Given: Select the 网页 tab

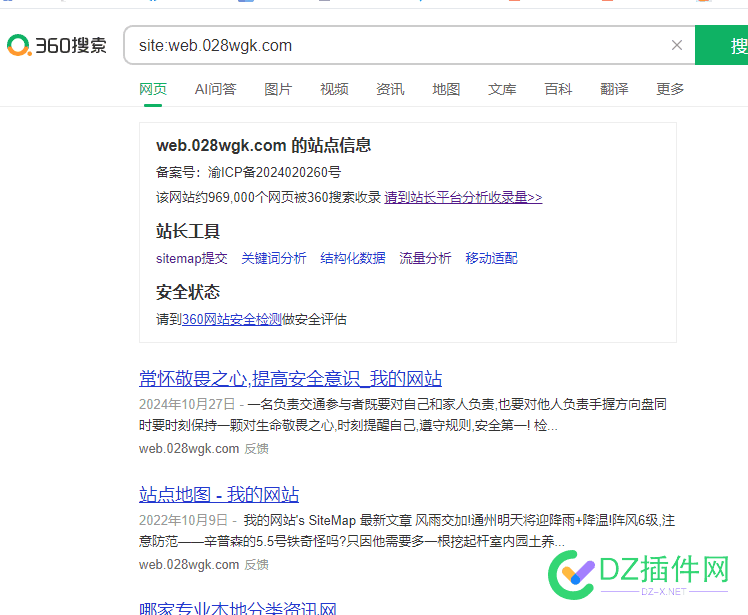Looking at the screenshot, I should pyautogui.click(x=153, y=89).
